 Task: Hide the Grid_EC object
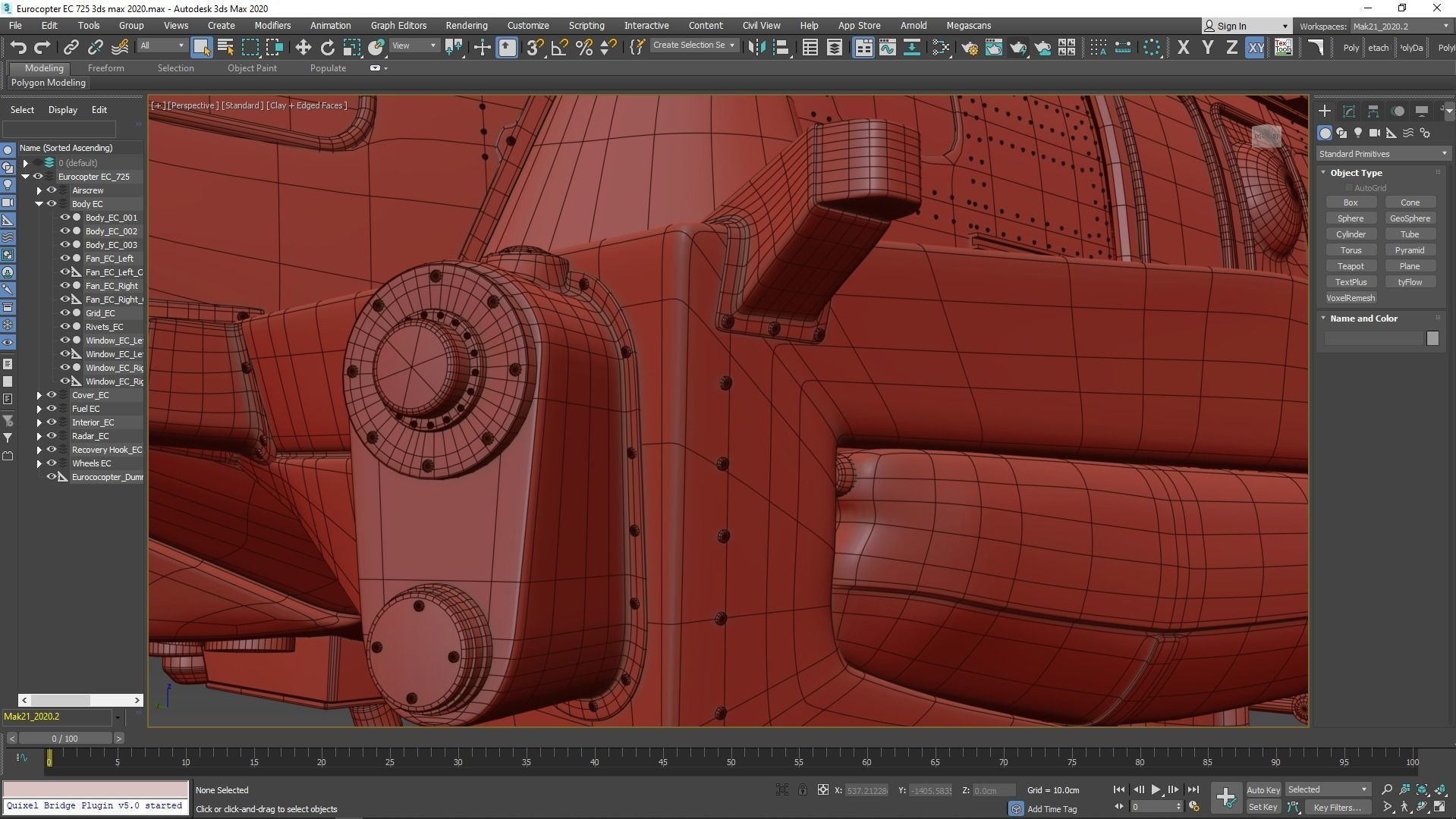pyautogui.click(x=65, y=313)
